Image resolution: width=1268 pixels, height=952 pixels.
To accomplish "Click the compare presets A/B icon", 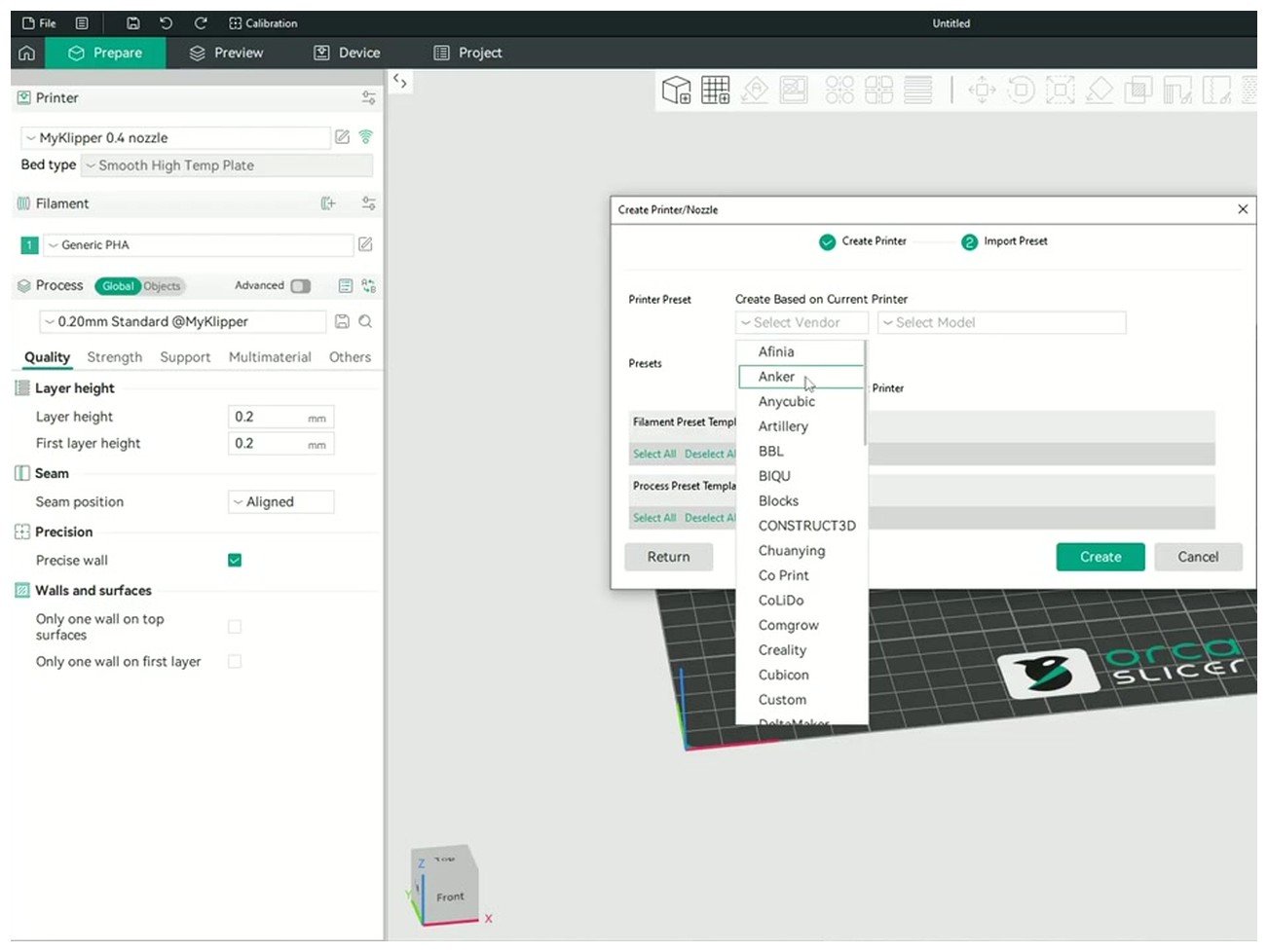I will (368, 286).
